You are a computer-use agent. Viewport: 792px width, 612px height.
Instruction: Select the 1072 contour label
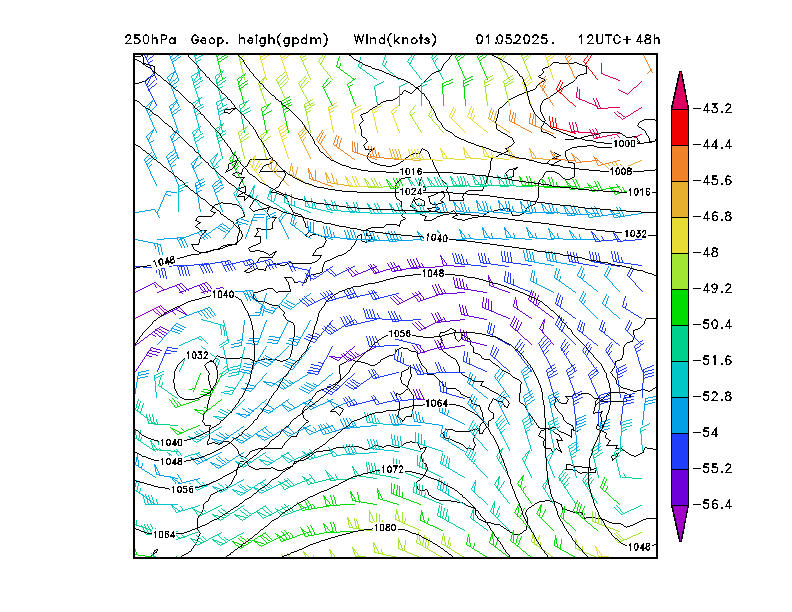392,470
